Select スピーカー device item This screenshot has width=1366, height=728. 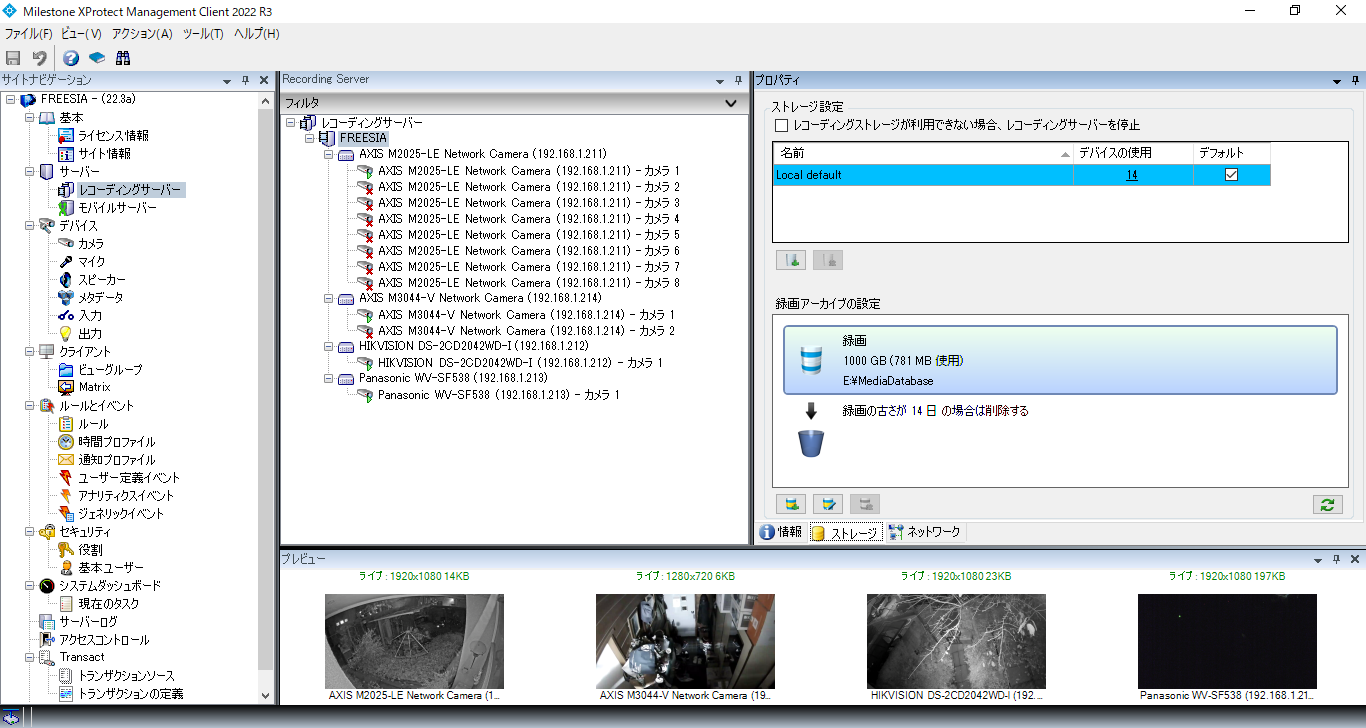point(102,279)
